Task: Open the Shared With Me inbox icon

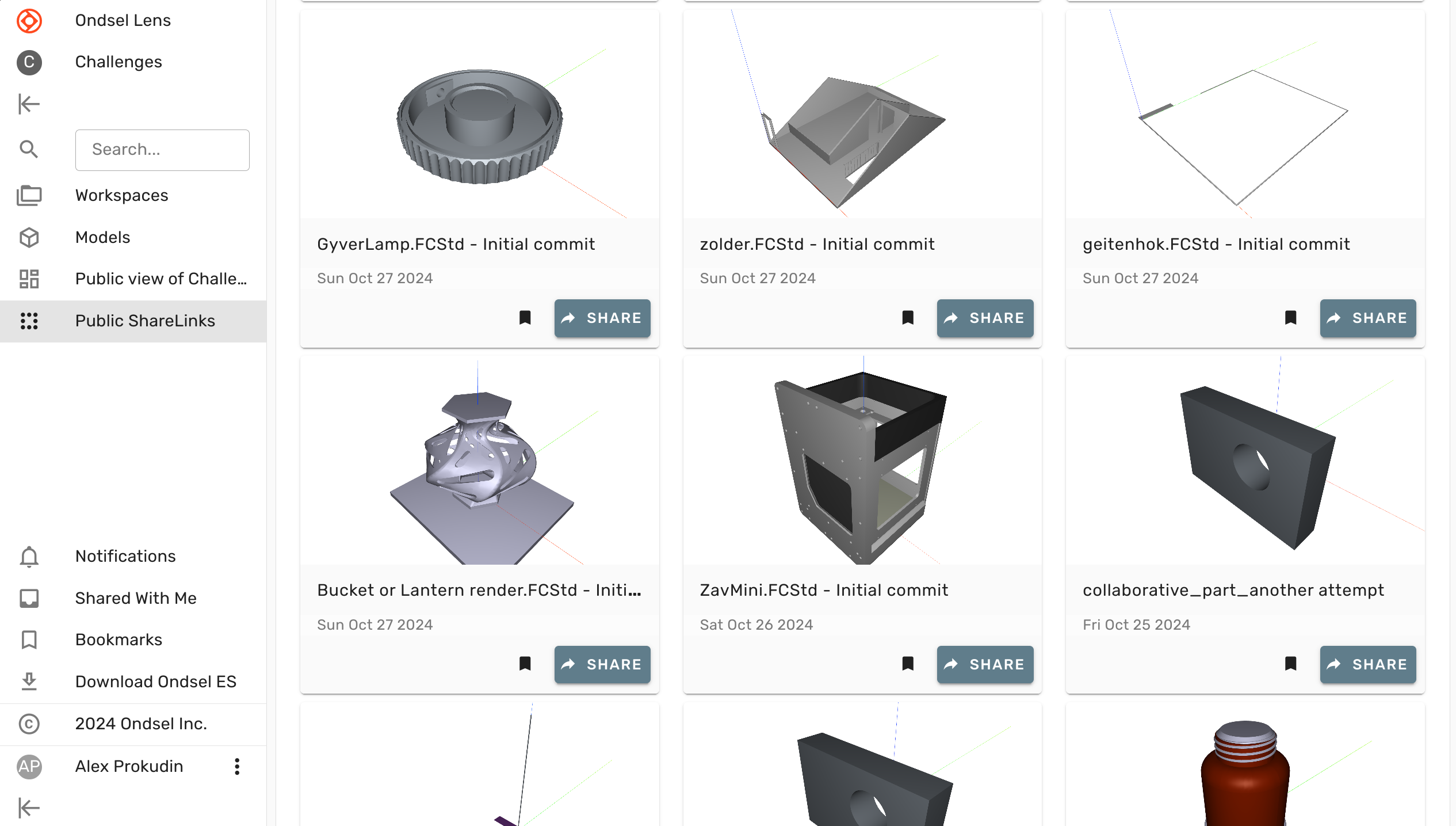Action: [x=29, y=598]
